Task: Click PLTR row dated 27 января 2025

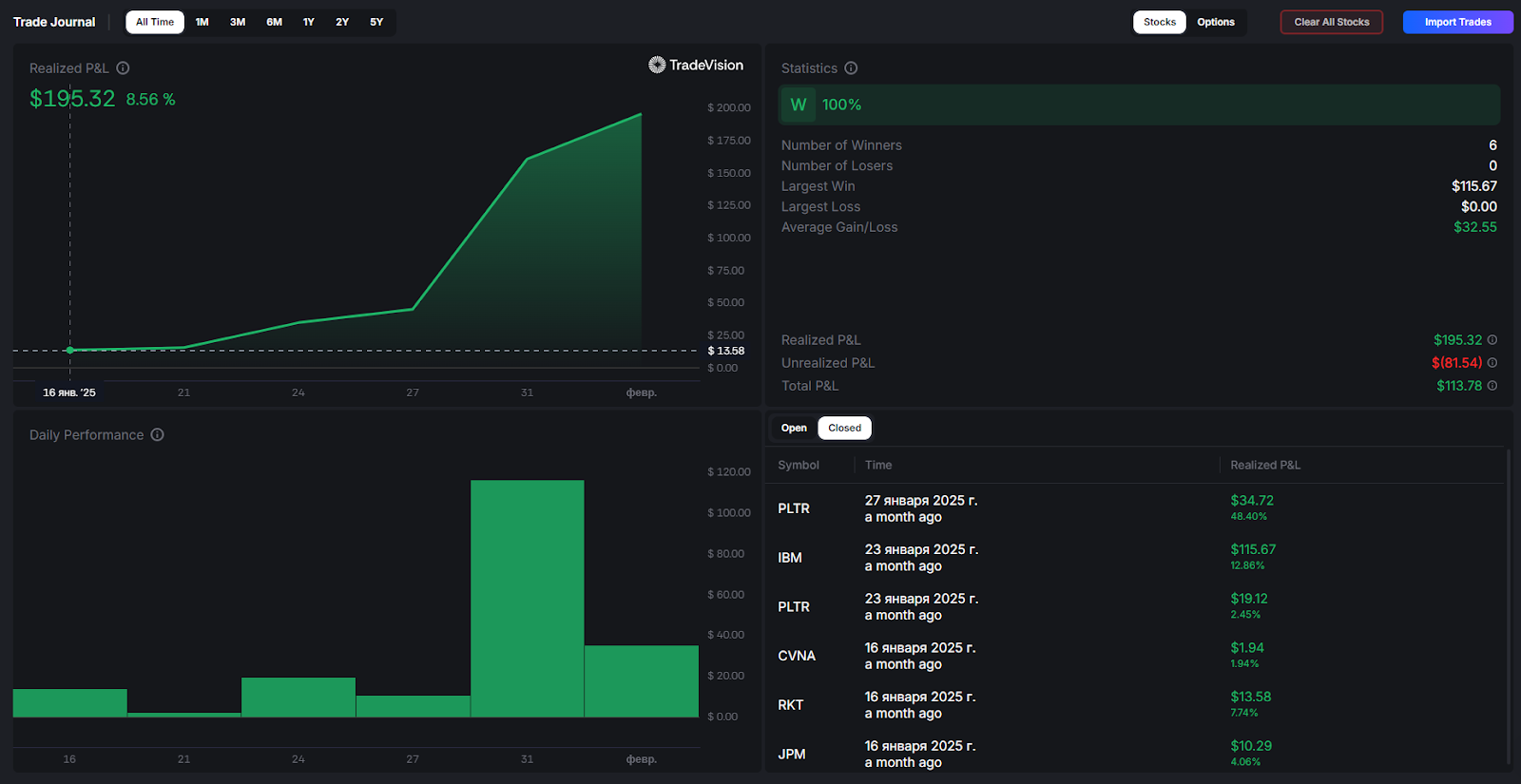Action: [1136, 508]
